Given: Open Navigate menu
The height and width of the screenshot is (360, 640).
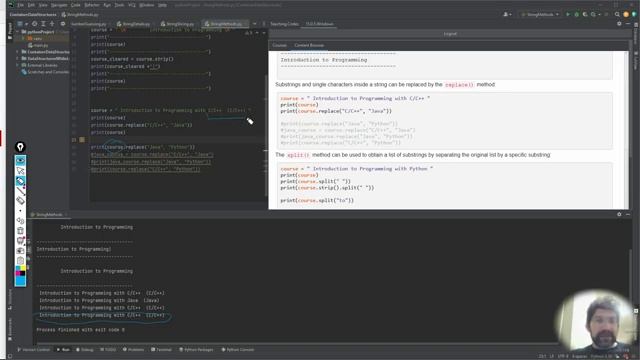Looking at the screenshot, I should click(x=59, y=5).
